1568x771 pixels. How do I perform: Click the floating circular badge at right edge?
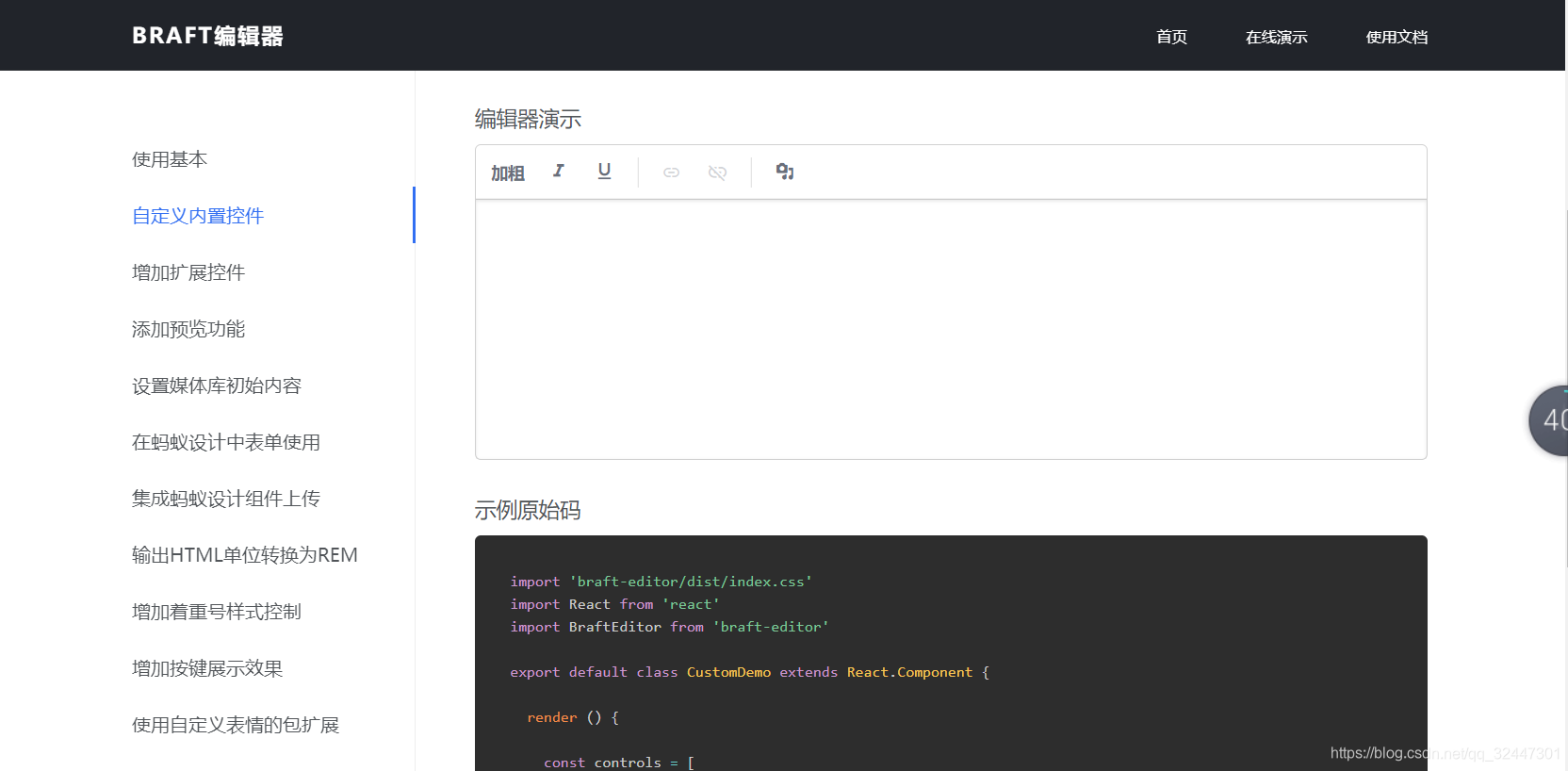click(1548, 420)
